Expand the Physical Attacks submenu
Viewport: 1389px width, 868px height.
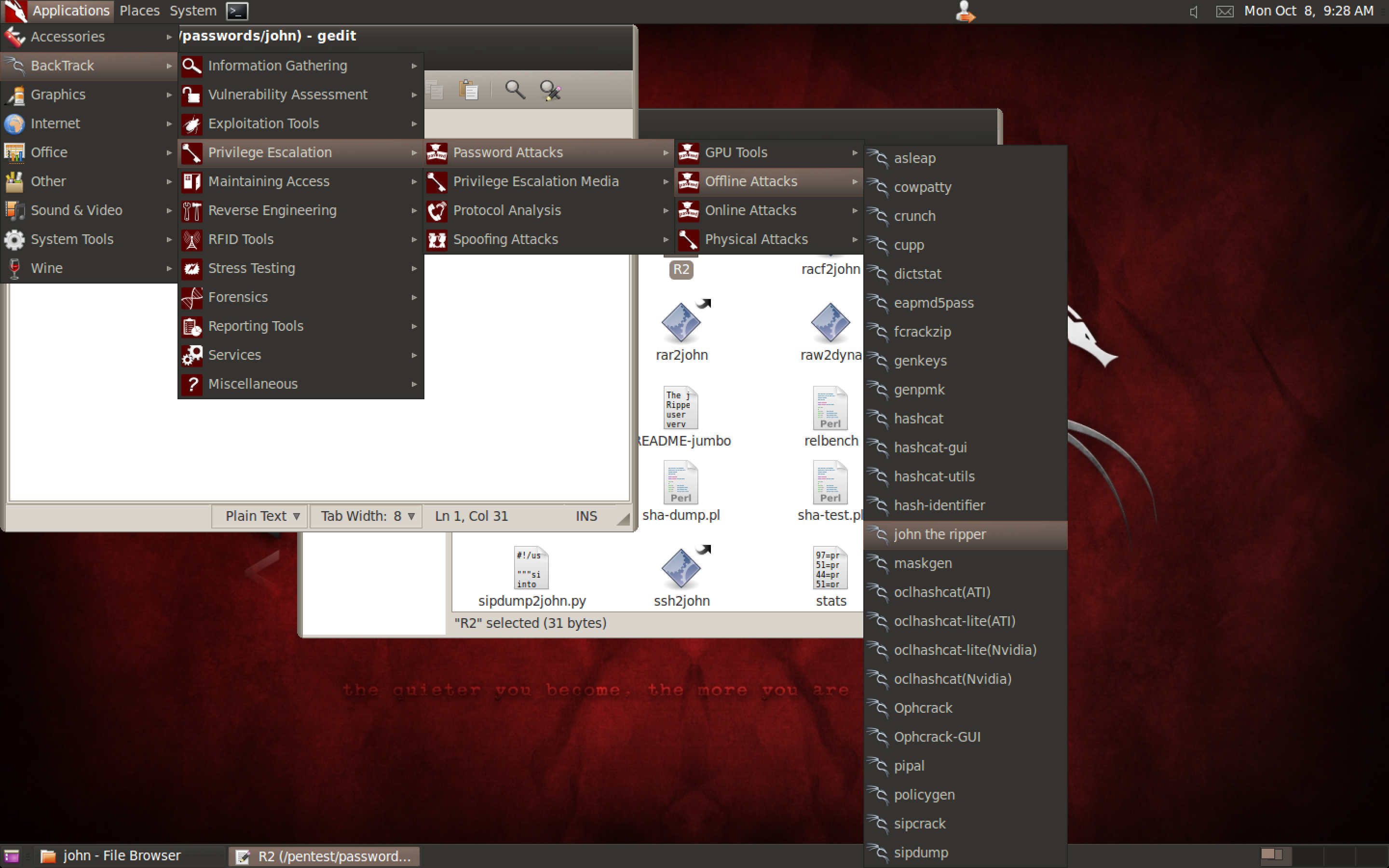769,239
